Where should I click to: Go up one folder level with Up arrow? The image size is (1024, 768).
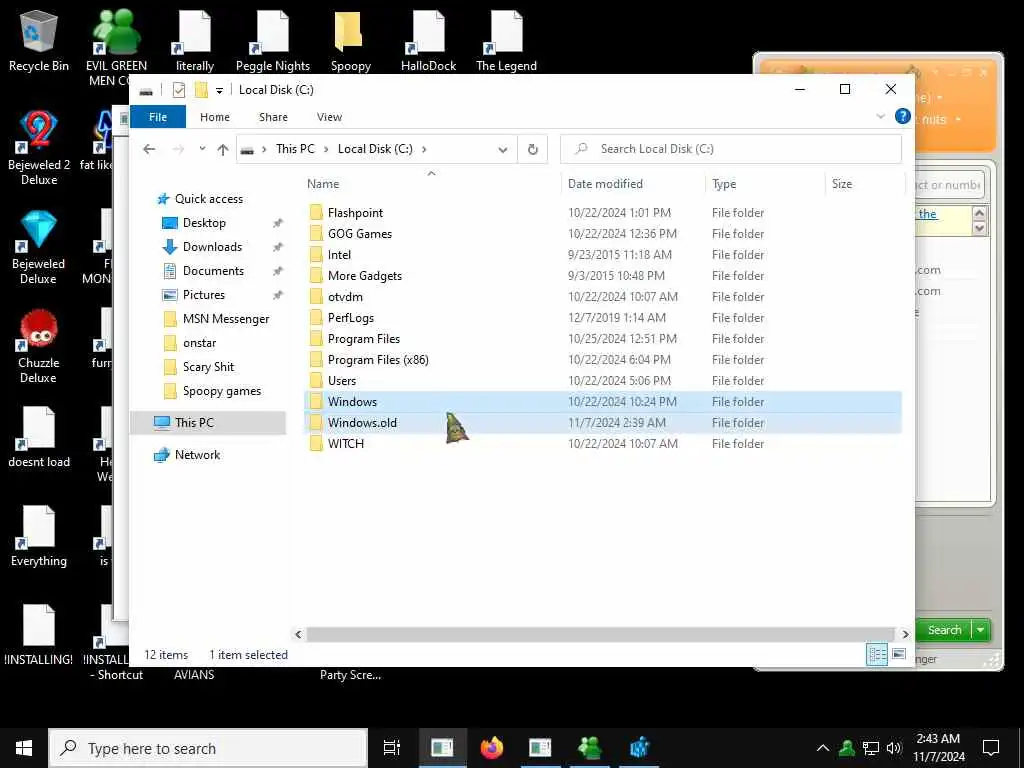[223, 149]
